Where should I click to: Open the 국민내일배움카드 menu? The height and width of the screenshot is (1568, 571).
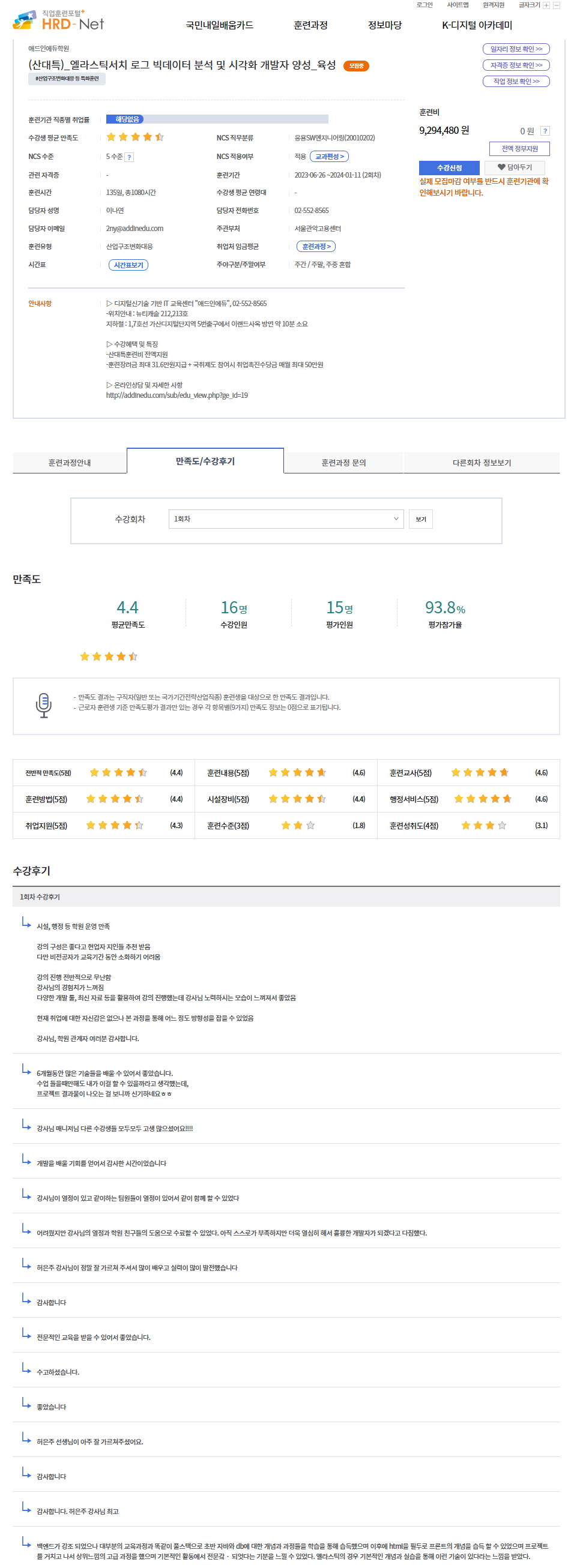pyautogui.click(x=220, y=26)
